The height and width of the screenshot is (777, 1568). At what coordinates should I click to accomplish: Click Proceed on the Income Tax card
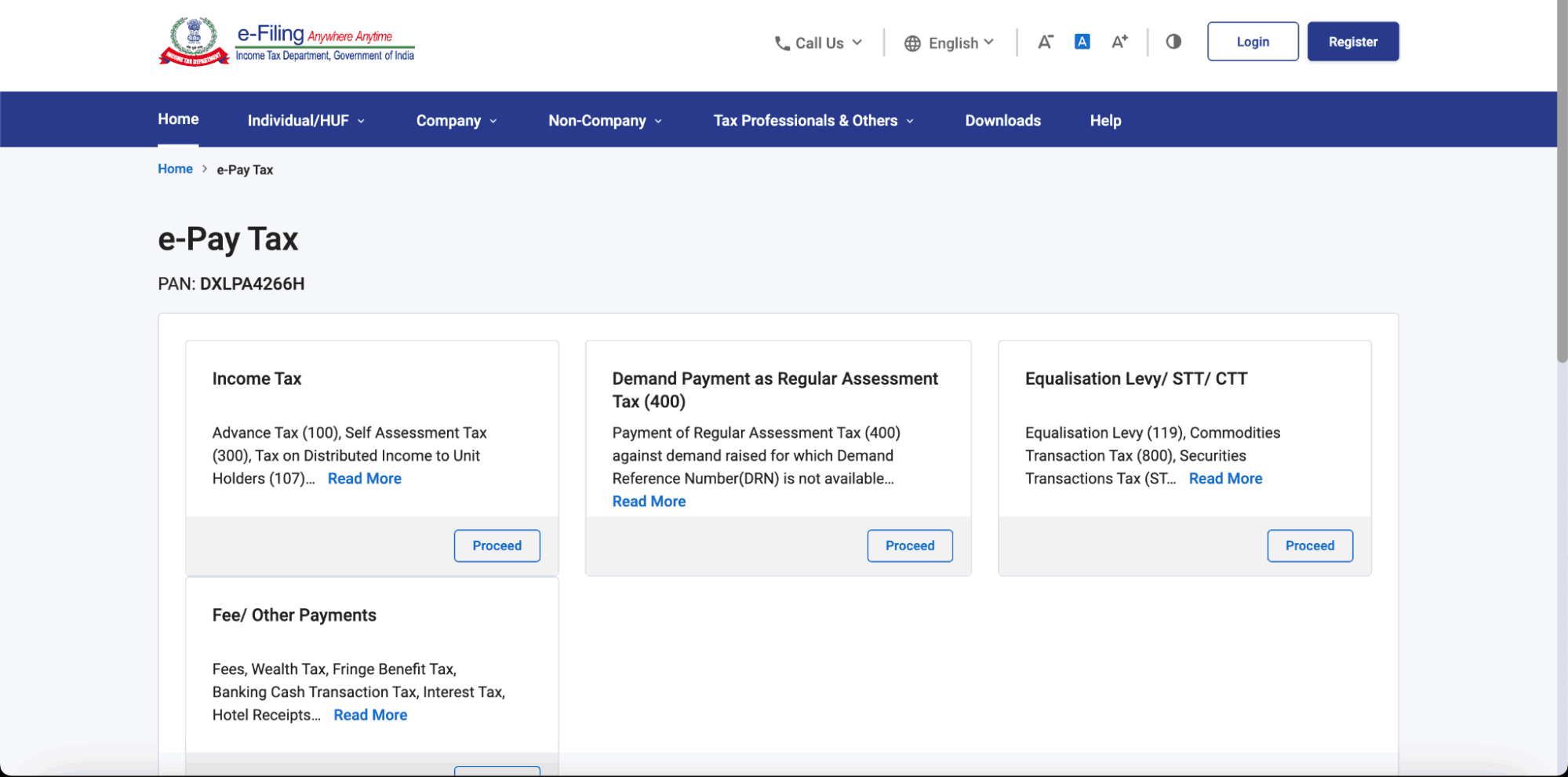tap(497, 545)
